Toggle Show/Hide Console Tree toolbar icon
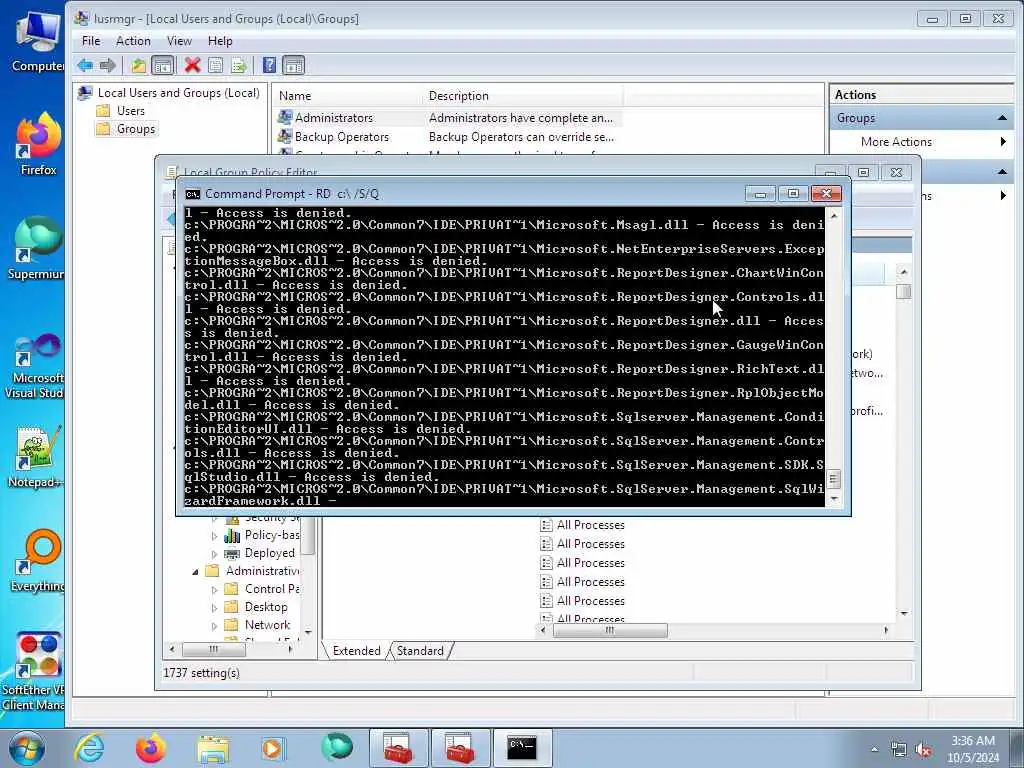This screenshot has width=1024, height=768. [x=163, y=65]
